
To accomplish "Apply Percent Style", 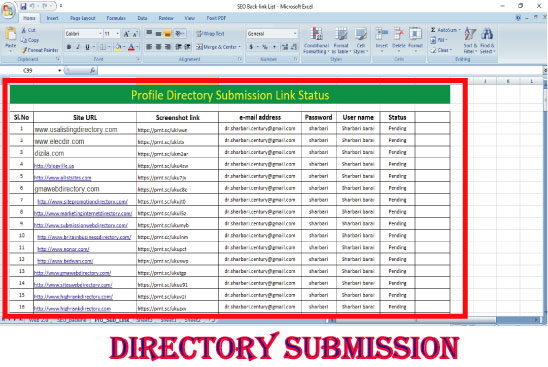I will pyautogui.click(x=265, y=46).
